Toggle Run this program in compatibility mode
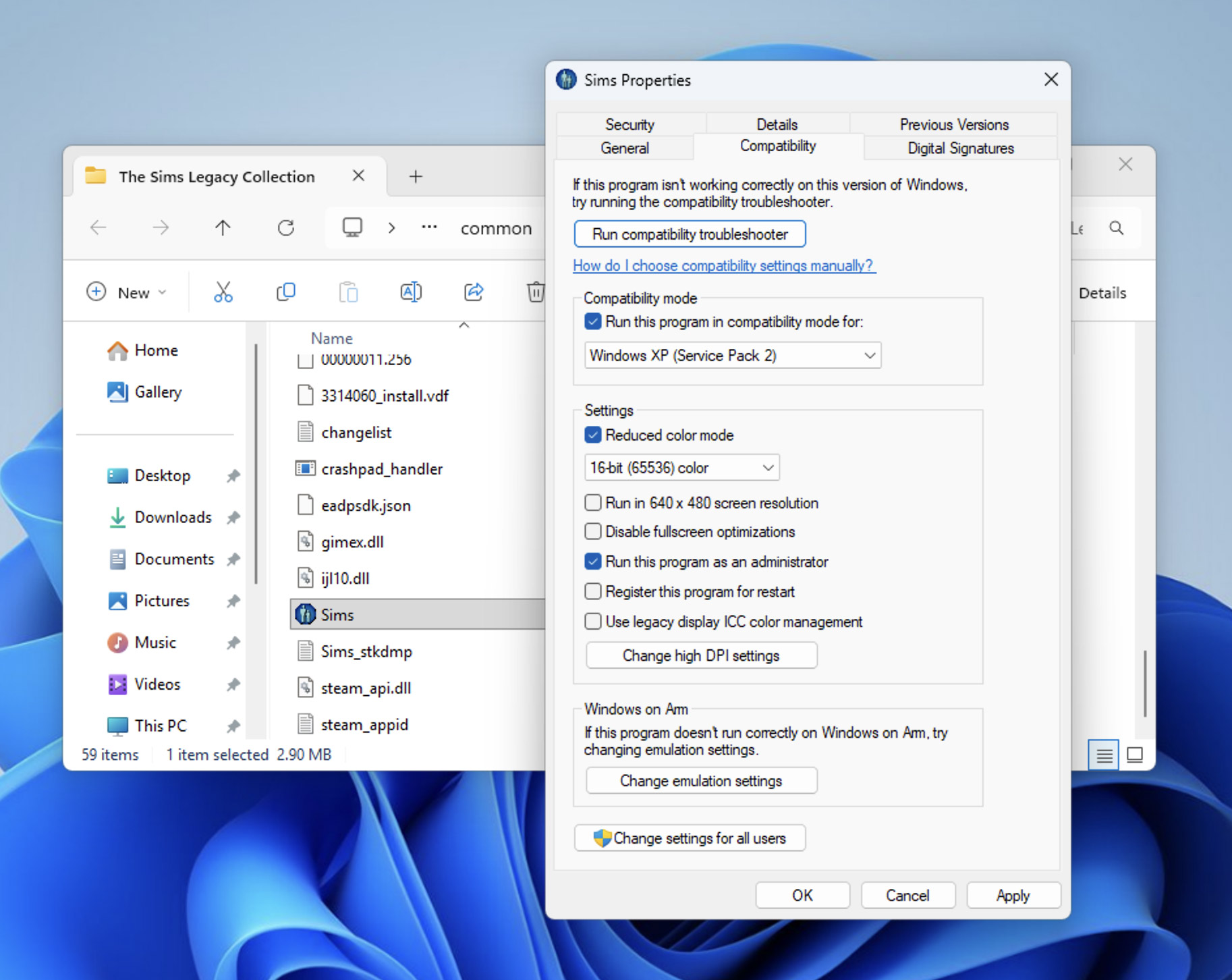1232x980 pixels. pyautogui.click(x=592, y=322)
